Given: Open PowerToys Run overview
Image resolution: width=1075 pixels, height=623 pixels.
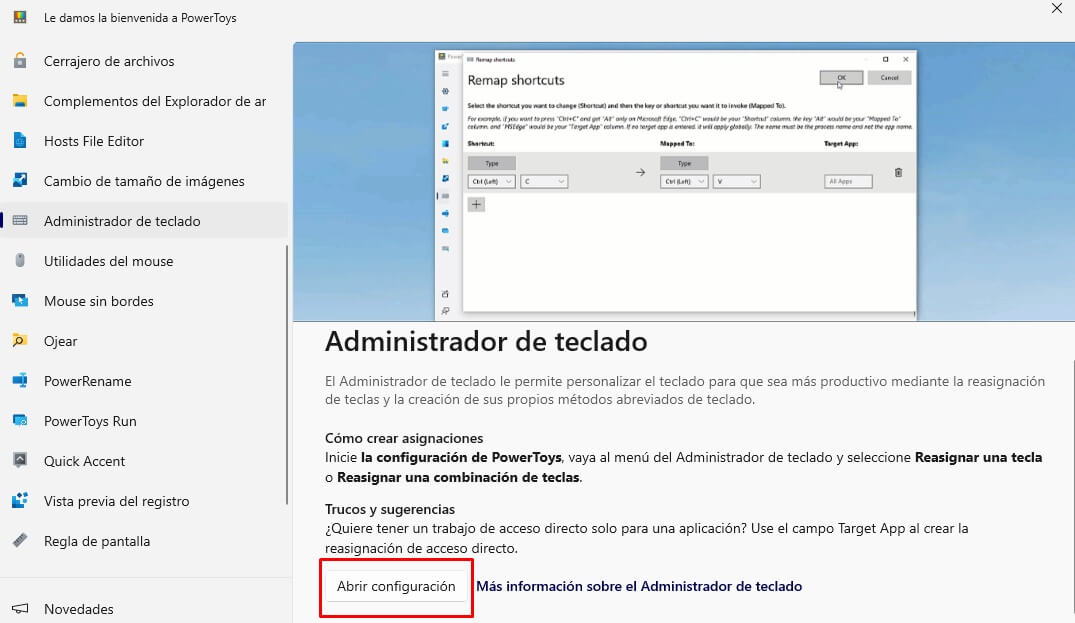Looking at the screenshot, I should pyautogui.click(x=144, y=421).
